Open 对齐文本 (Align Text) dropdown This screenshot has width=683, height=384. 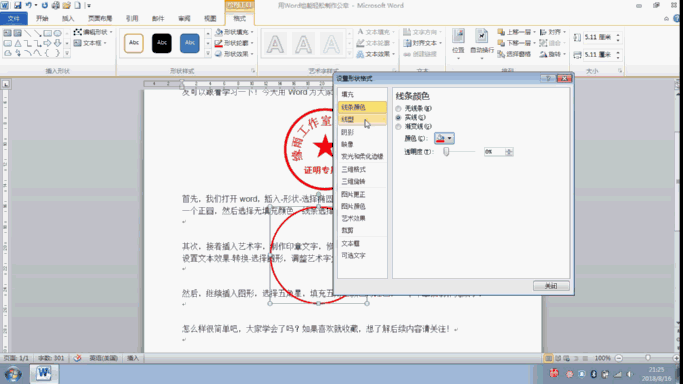[x=423, y=43]
